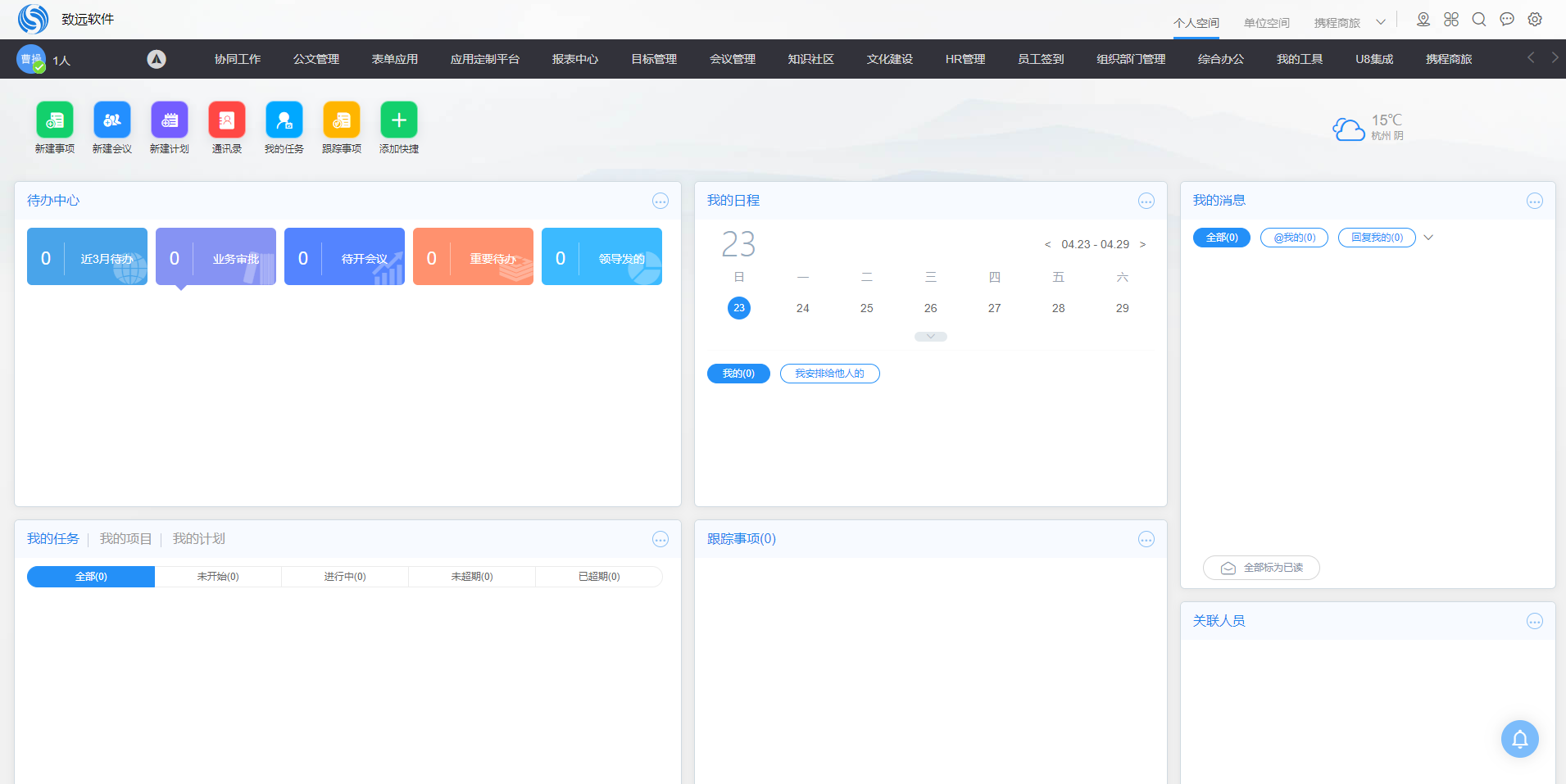Select the 业务审批 card

pos(216,256)
